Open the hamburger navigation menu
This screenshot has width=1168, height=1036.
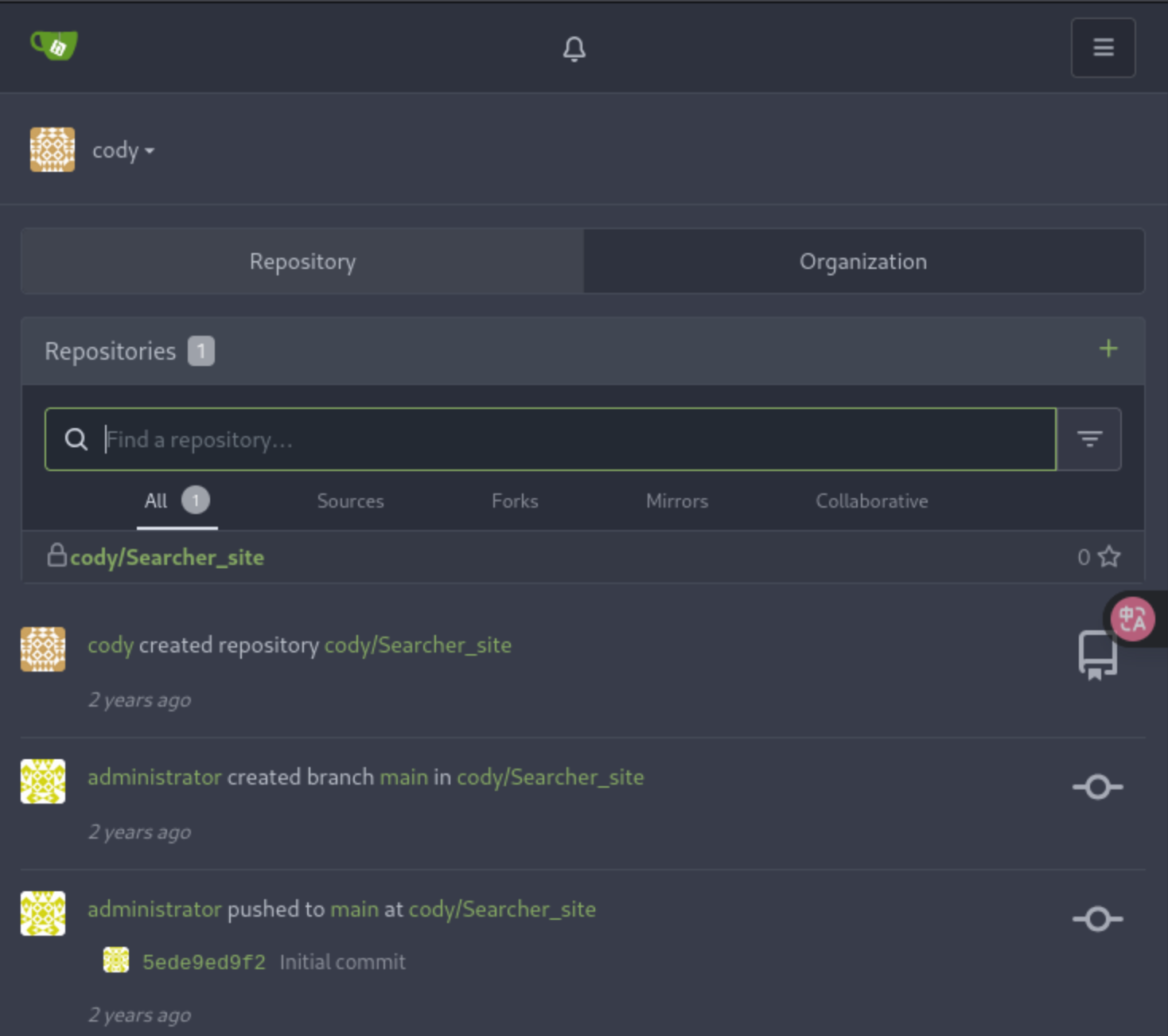click(1103, 48)
